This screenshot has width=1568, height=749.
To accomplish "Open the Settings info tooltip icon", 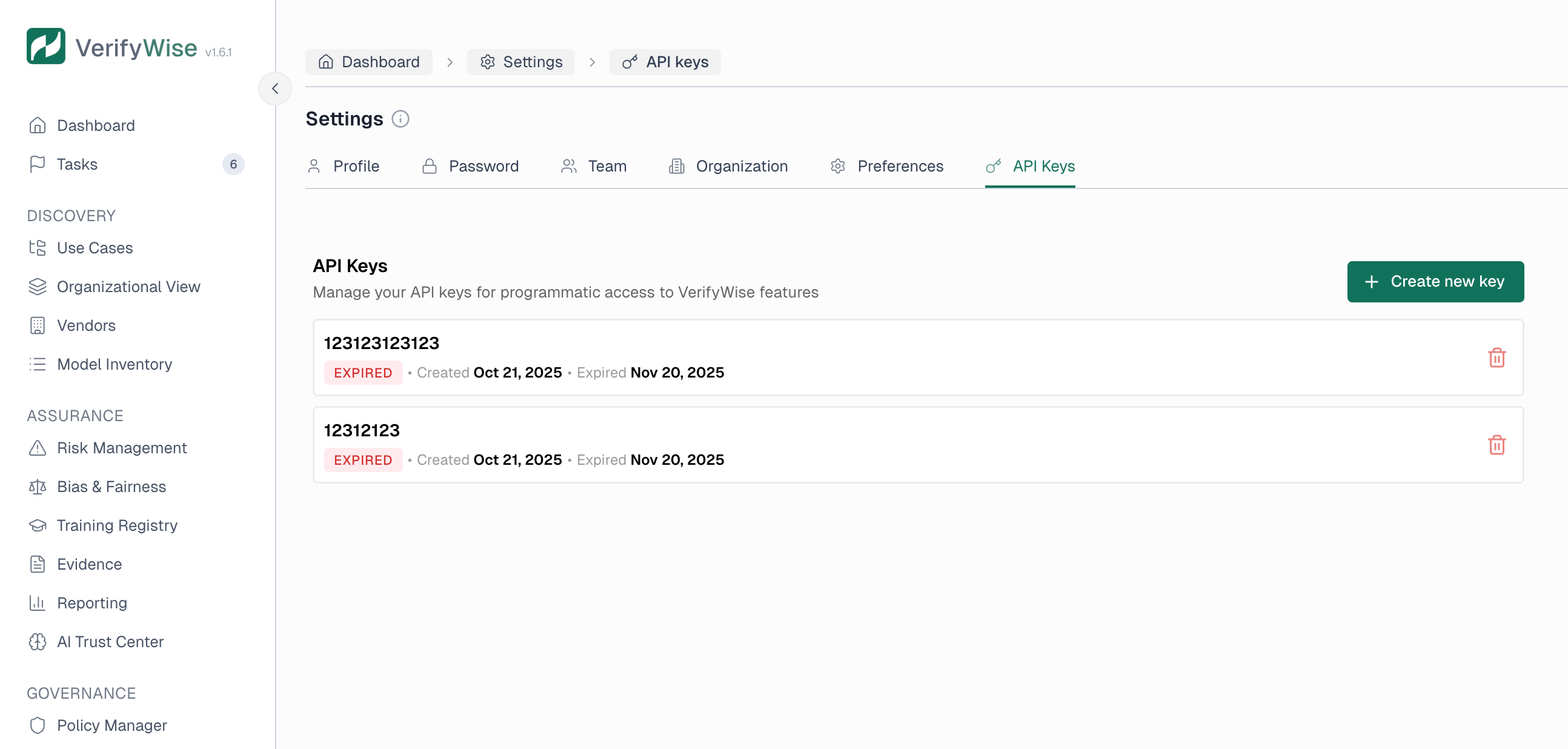I will point(400,119).
